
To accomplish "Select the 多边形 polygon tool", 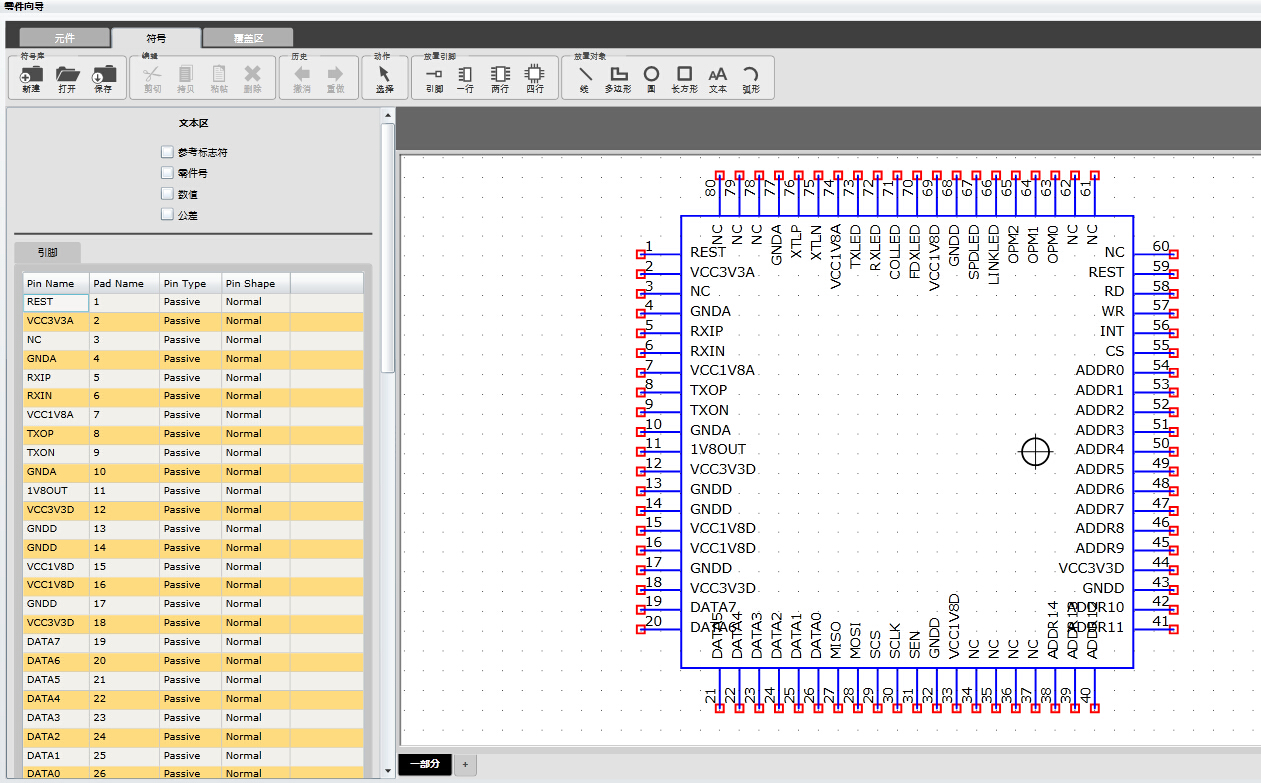I will coord(618,79).
